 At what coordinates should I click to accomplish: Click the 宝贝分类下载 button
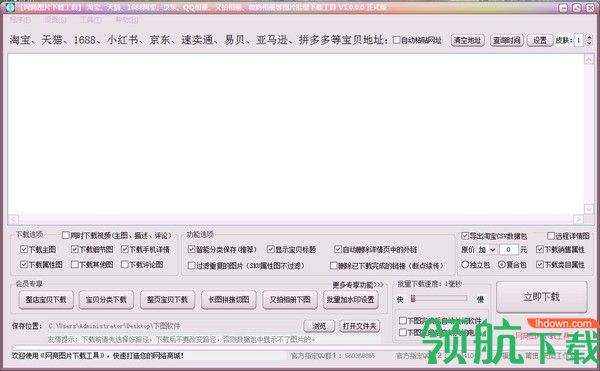tap(106, 299)
